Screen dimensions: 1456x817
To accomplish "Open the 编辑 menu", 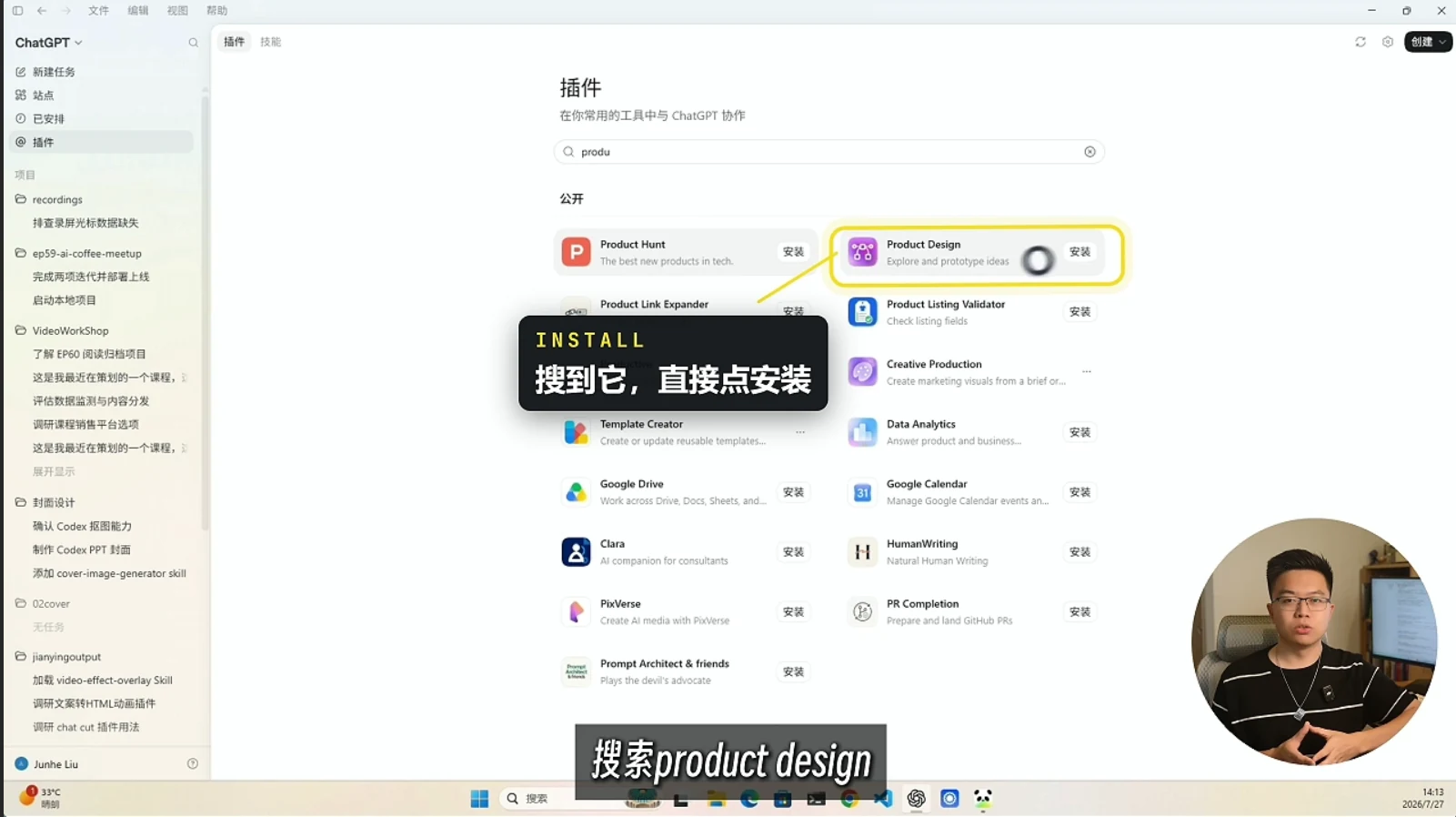I will 138,11.
